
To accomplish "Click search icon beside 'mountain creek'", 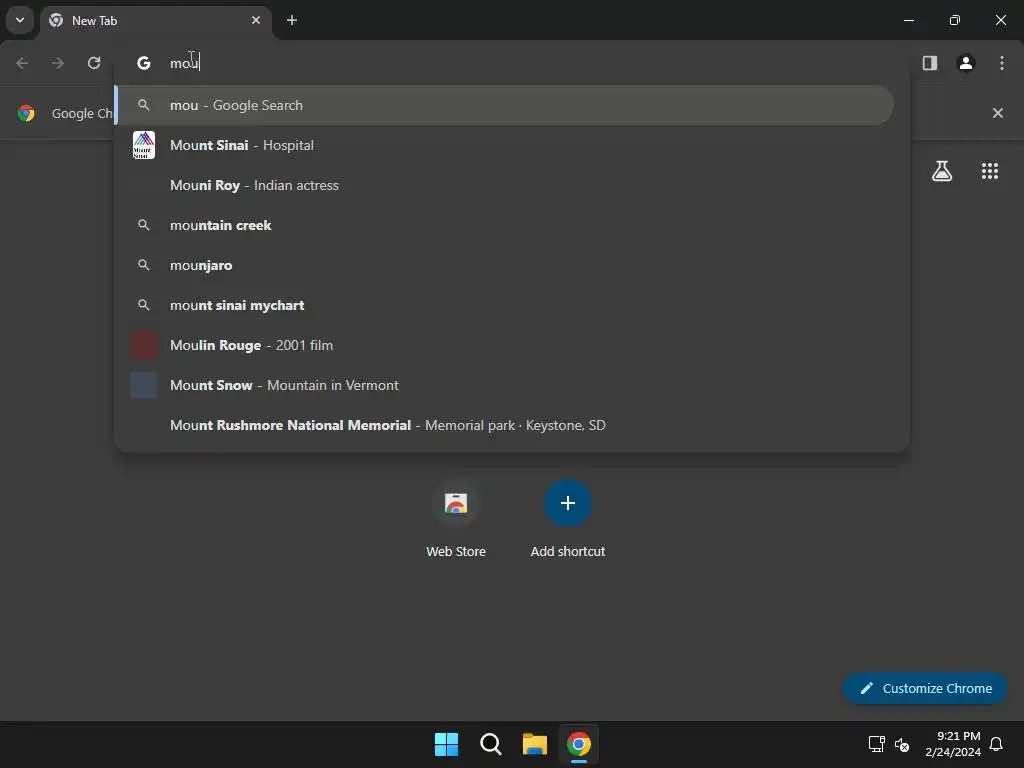I will [x=144, y=225].
